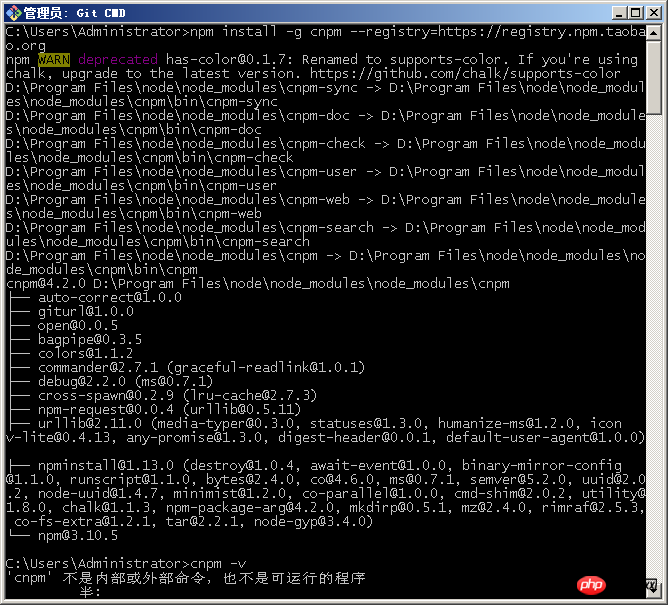The image size is (668, 605).
Task: Click the vertical scrollbar thumb
Action: coord(653,78)
